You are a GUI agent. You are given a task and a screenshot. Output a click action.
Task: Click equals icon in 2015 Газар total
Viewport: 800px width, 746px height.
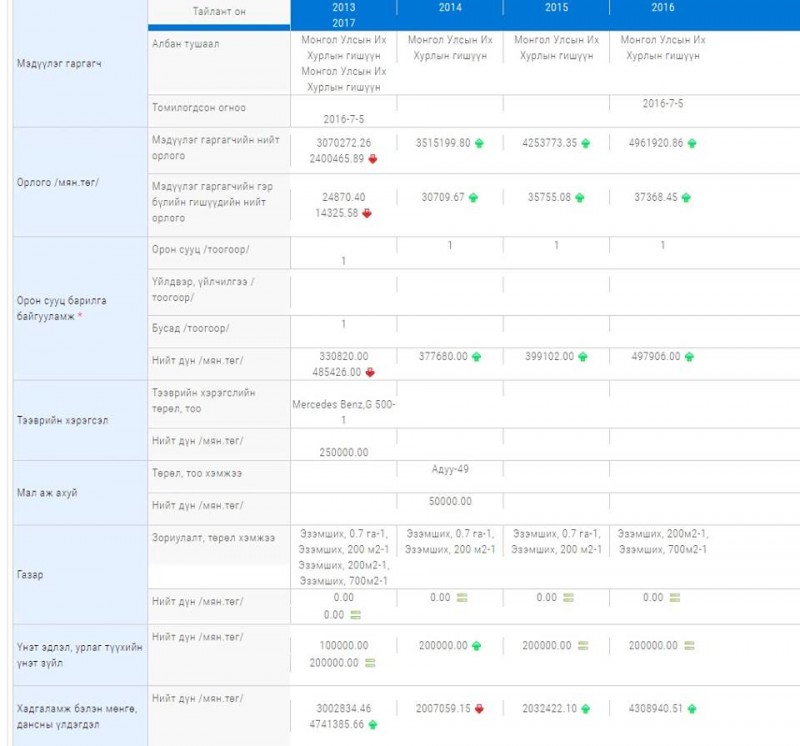568,598
